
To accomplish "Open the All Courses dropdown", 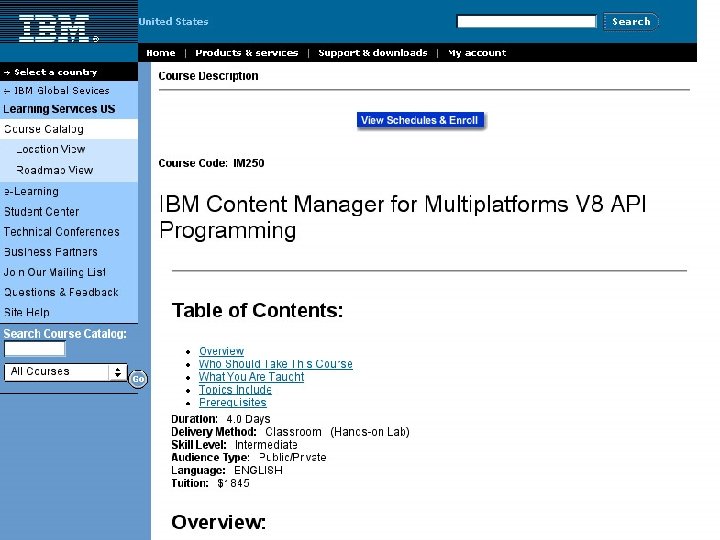I will pyautogui.click(x=66, y=371).
